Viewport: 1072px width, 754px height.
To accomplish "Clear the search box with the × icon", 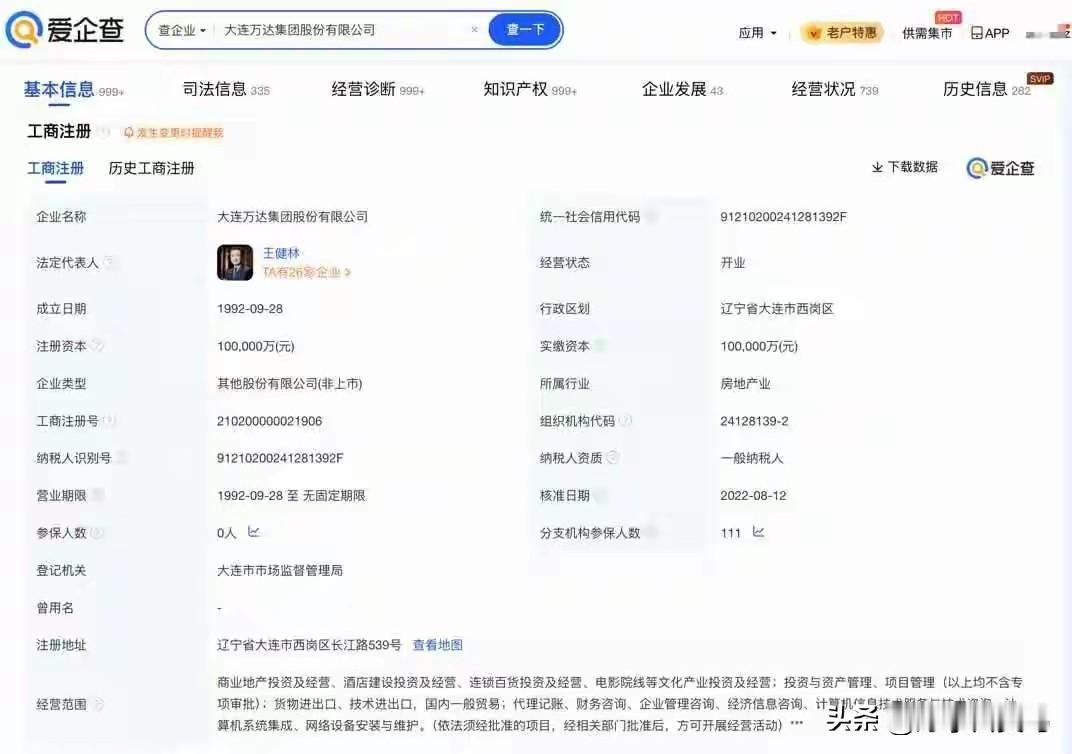I will click(474, 29).
